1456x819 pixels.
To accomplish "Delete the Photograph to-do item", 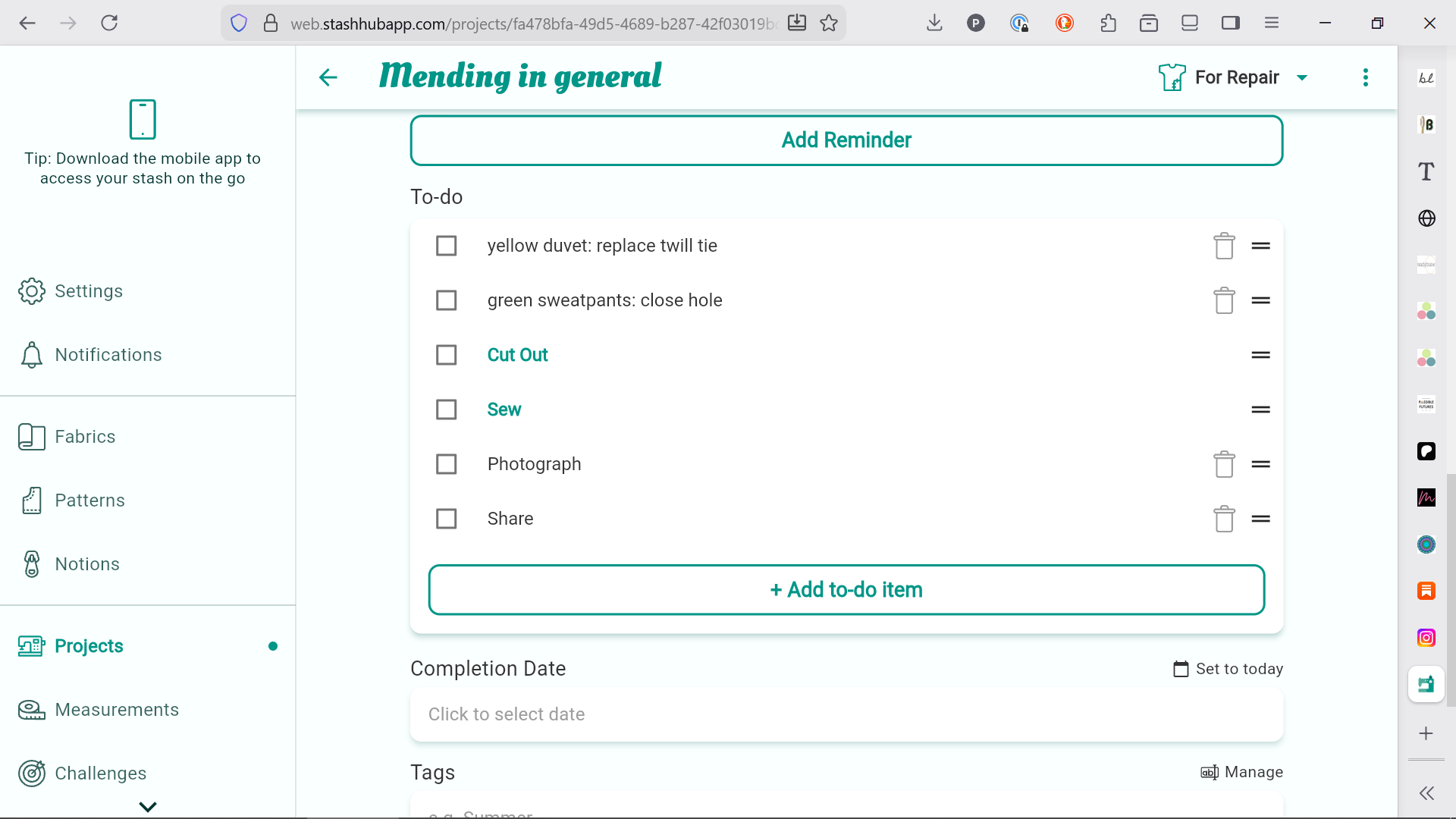I will click(x=1224, y=464).
